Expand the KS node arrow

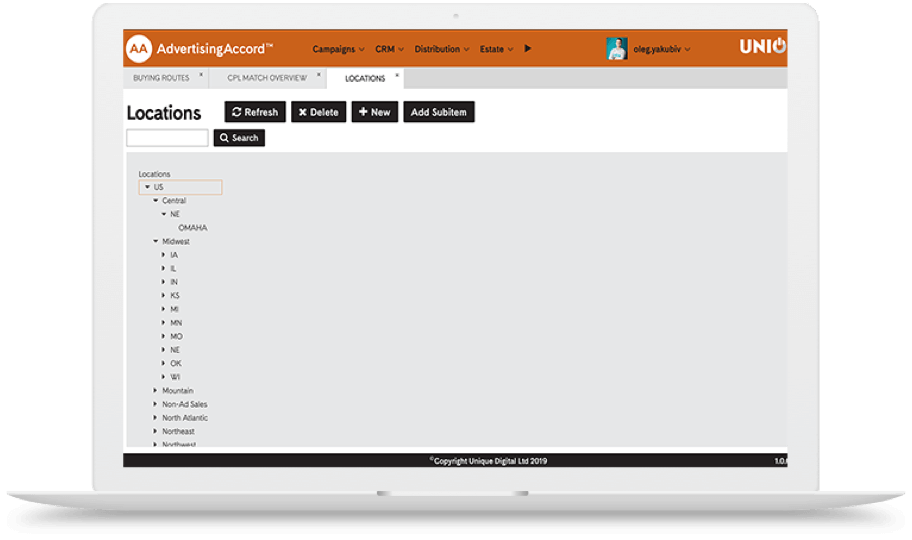(163, 296)
